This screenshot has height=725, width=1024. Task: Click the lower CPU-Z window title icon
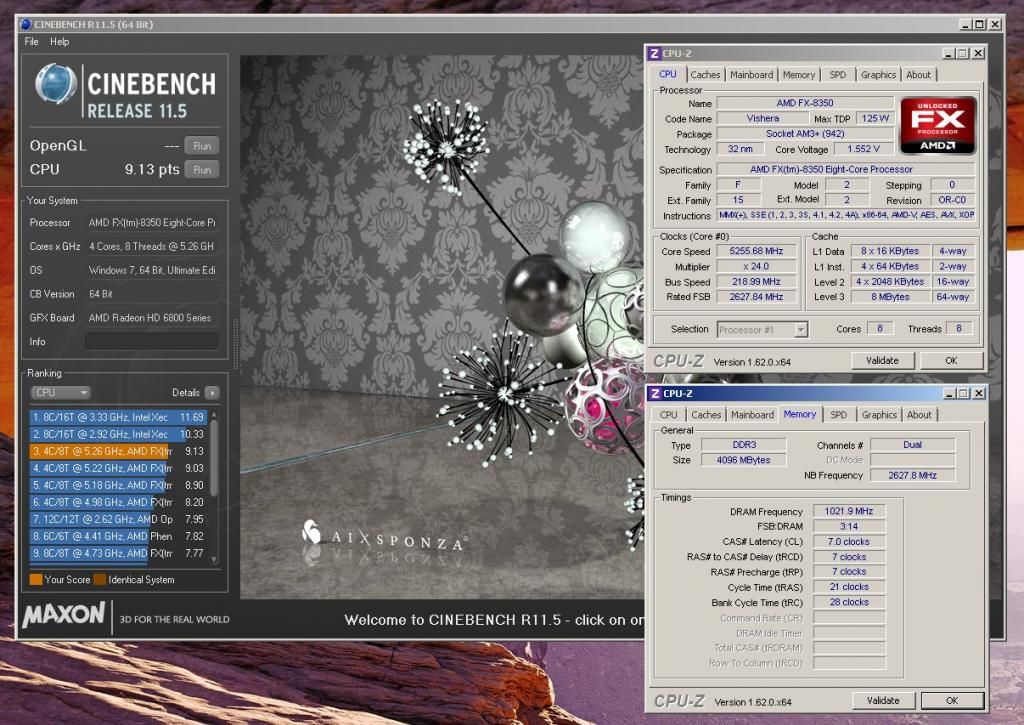point(655,393)
